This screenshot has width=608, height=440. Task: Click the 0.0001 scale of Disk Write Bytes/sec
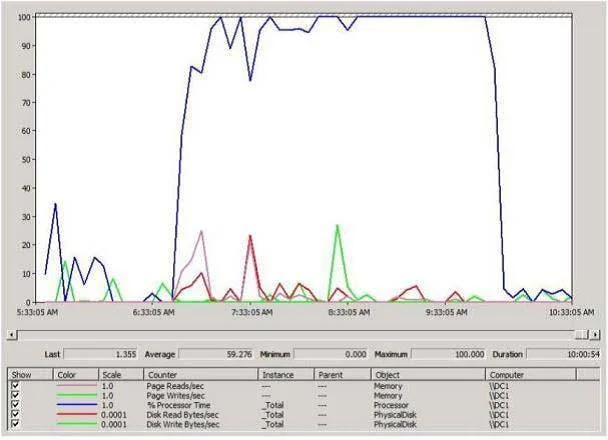(114, 424)
